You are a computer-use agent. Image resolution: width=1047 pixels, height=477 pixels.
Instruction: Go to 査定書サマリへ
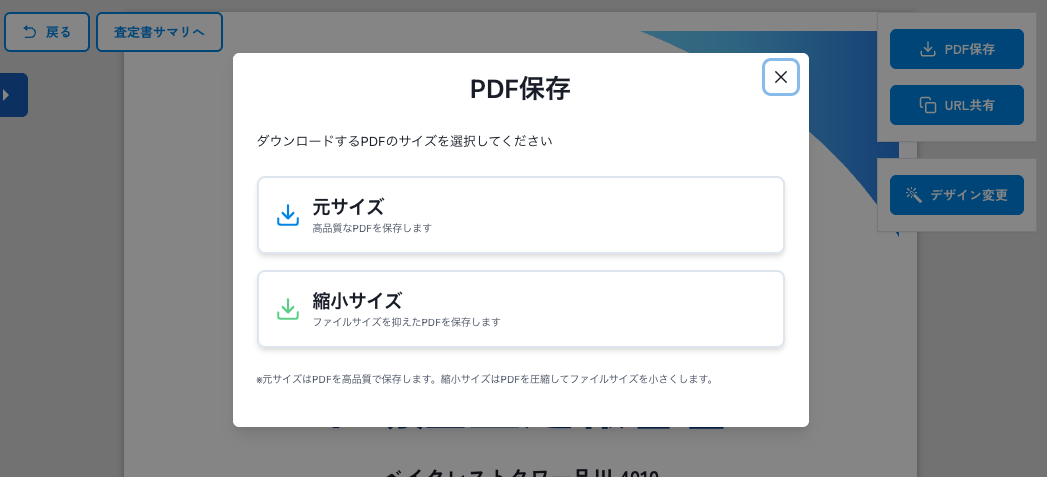coord(159,32)
